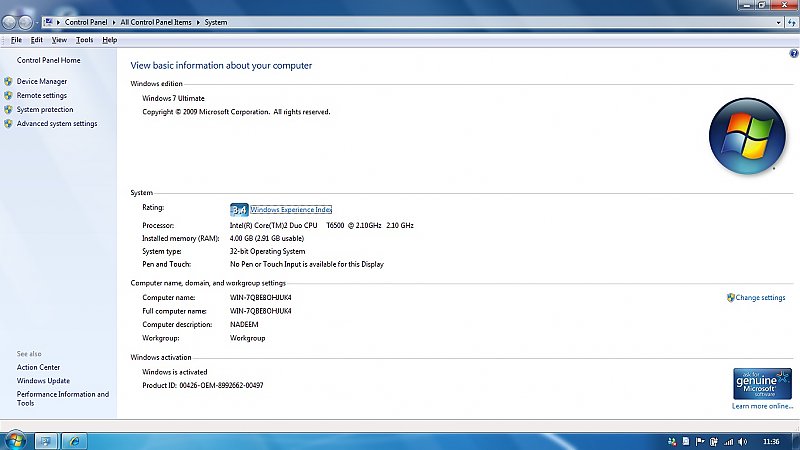Click the shield icon next to Change settings
The height and width of the screenshot is (450, 800).
pos(731,297)
